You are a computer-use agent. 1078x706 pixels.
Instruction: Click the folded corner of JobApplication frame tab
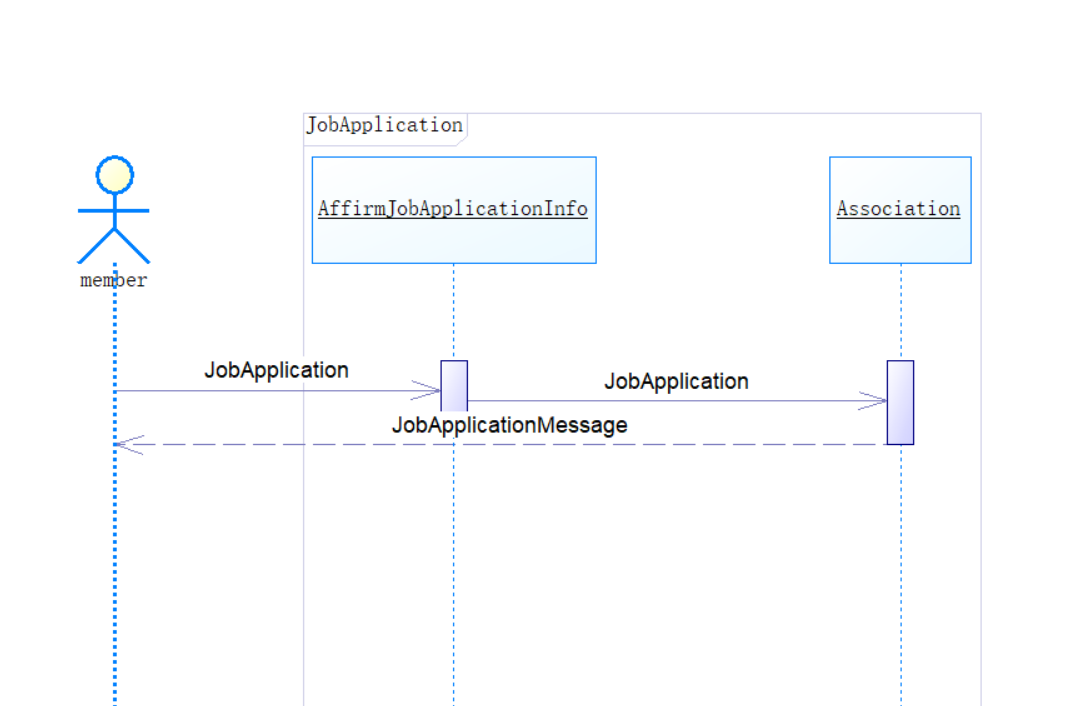[x=461, y=140]
